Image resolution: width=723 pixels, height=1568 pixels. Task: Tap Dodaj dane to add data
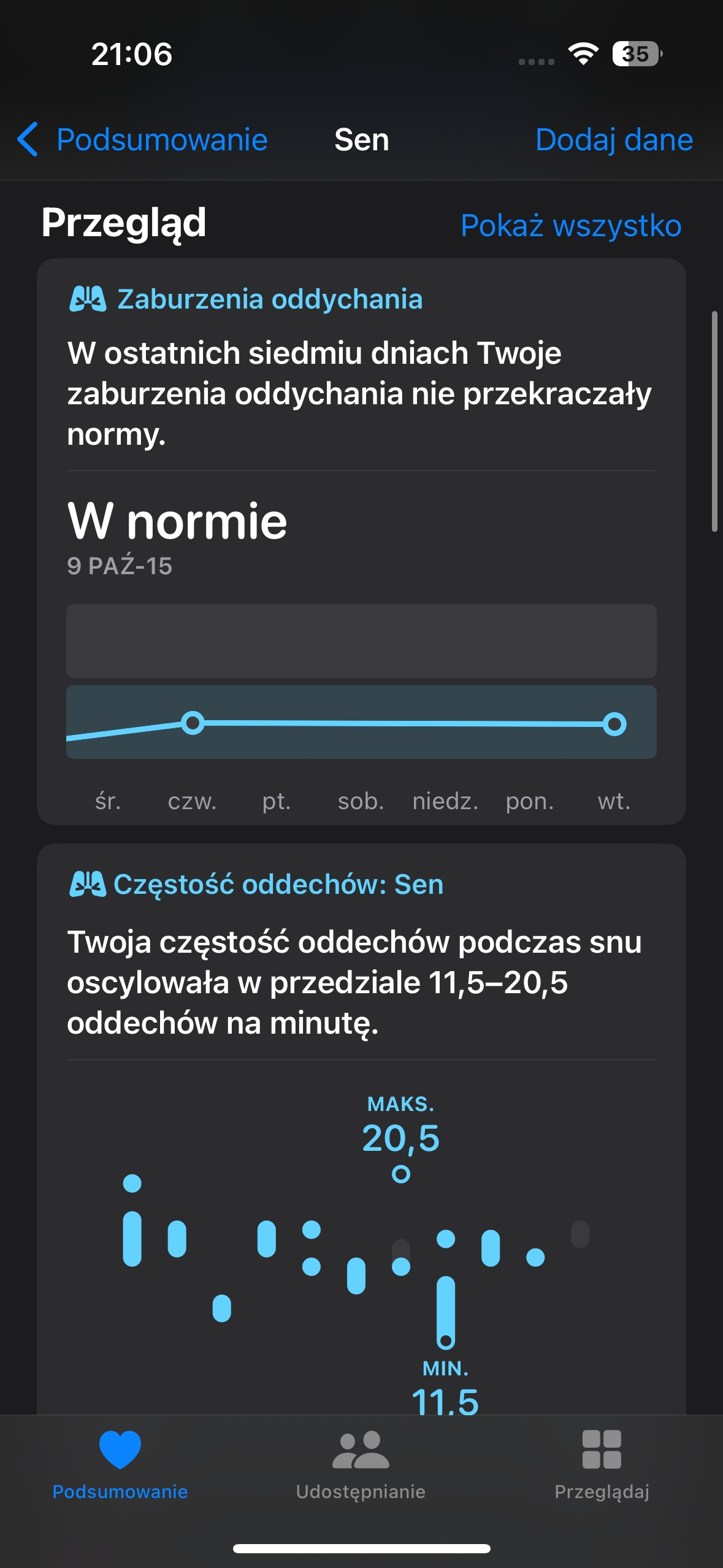coord(614,139)
